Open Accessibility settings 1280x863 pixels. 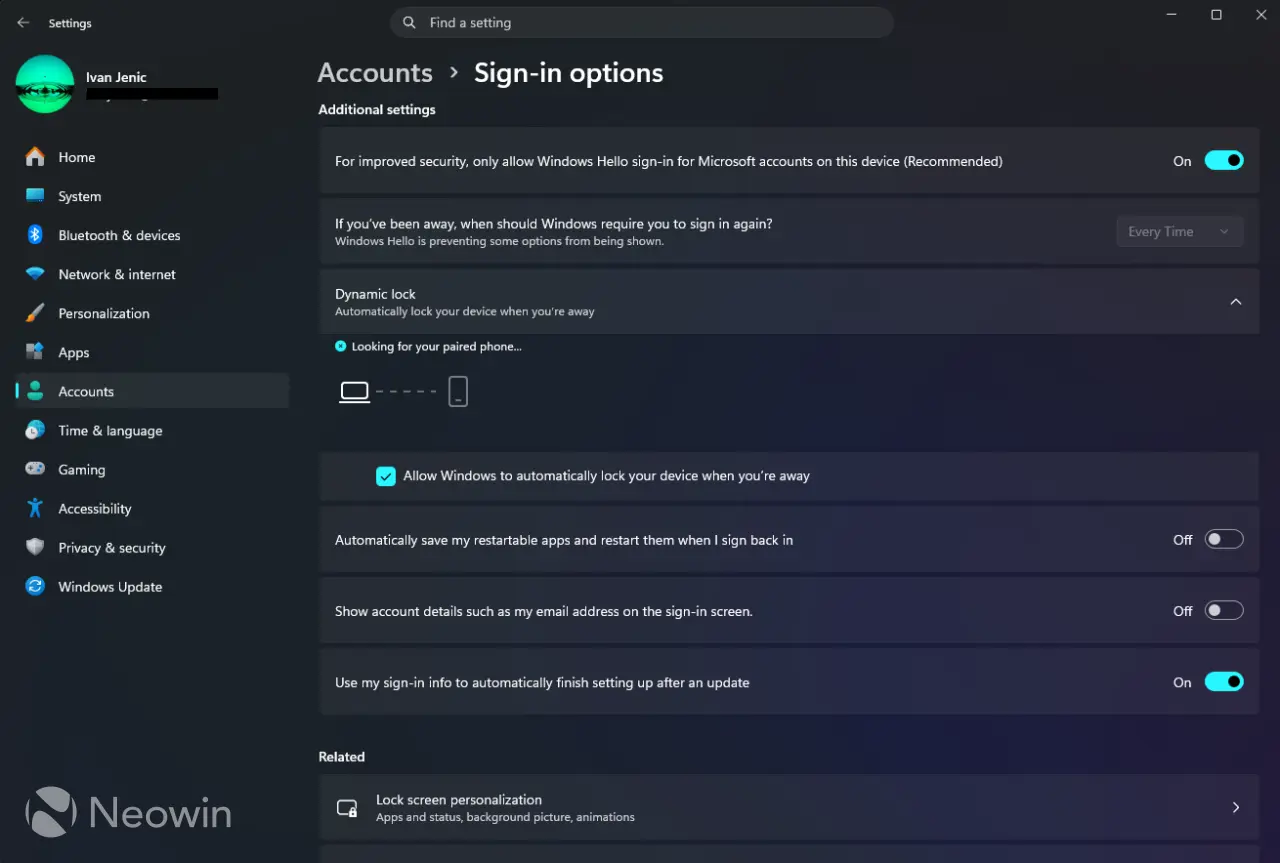click(x=152, y=508)
